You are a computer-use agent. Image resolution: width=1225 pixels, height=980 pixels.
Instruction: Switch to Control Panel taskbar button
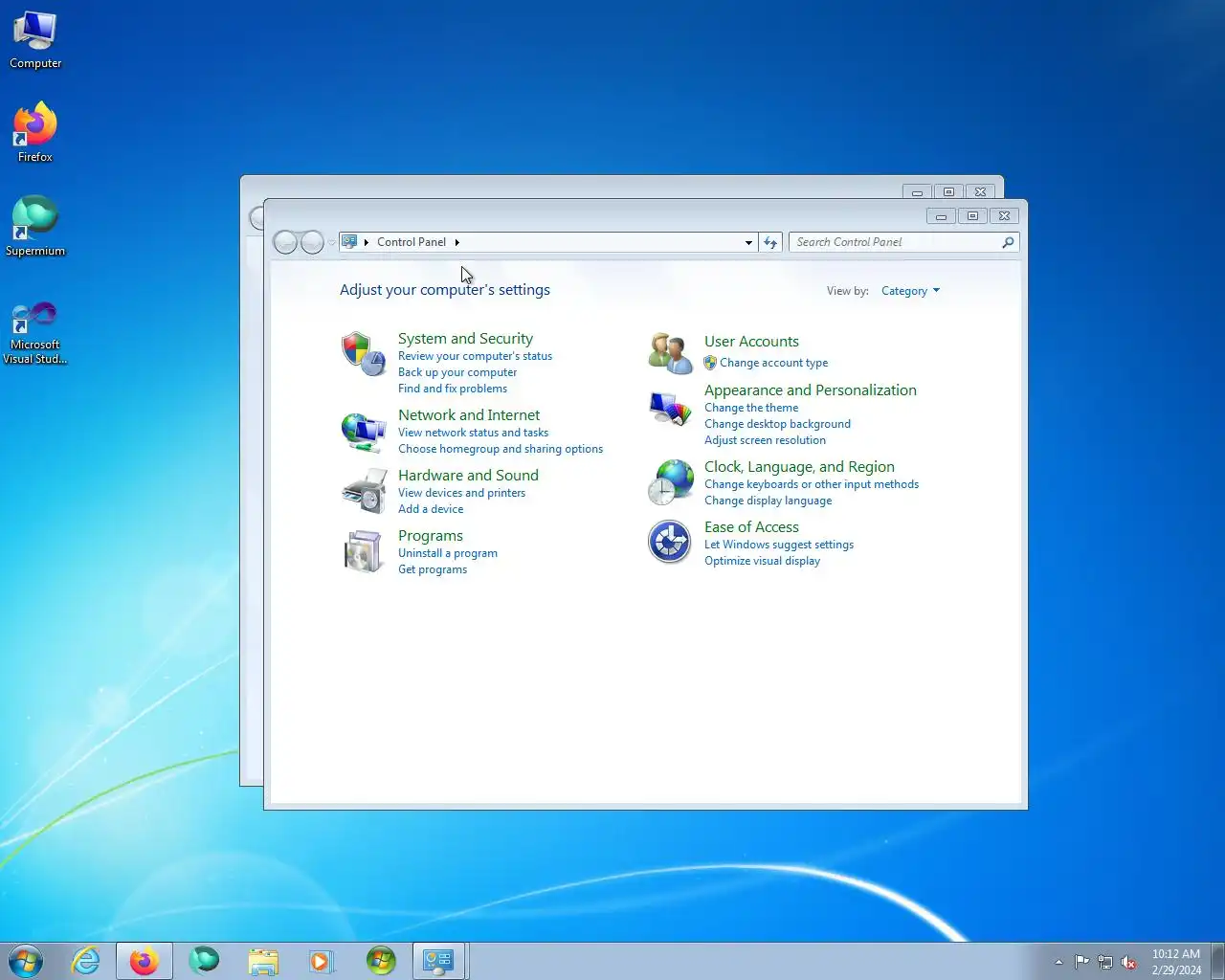(439, 961)
